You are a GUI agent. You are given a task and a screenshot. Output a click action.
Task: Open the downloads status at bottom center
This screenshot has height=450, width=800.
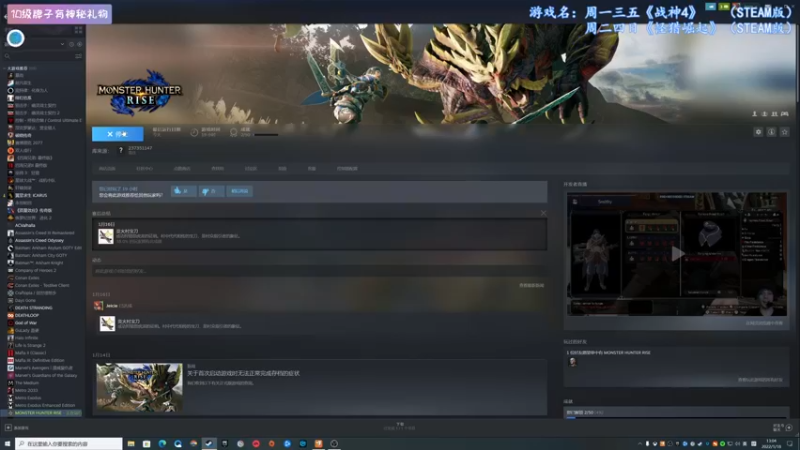(x=399, y=427)
